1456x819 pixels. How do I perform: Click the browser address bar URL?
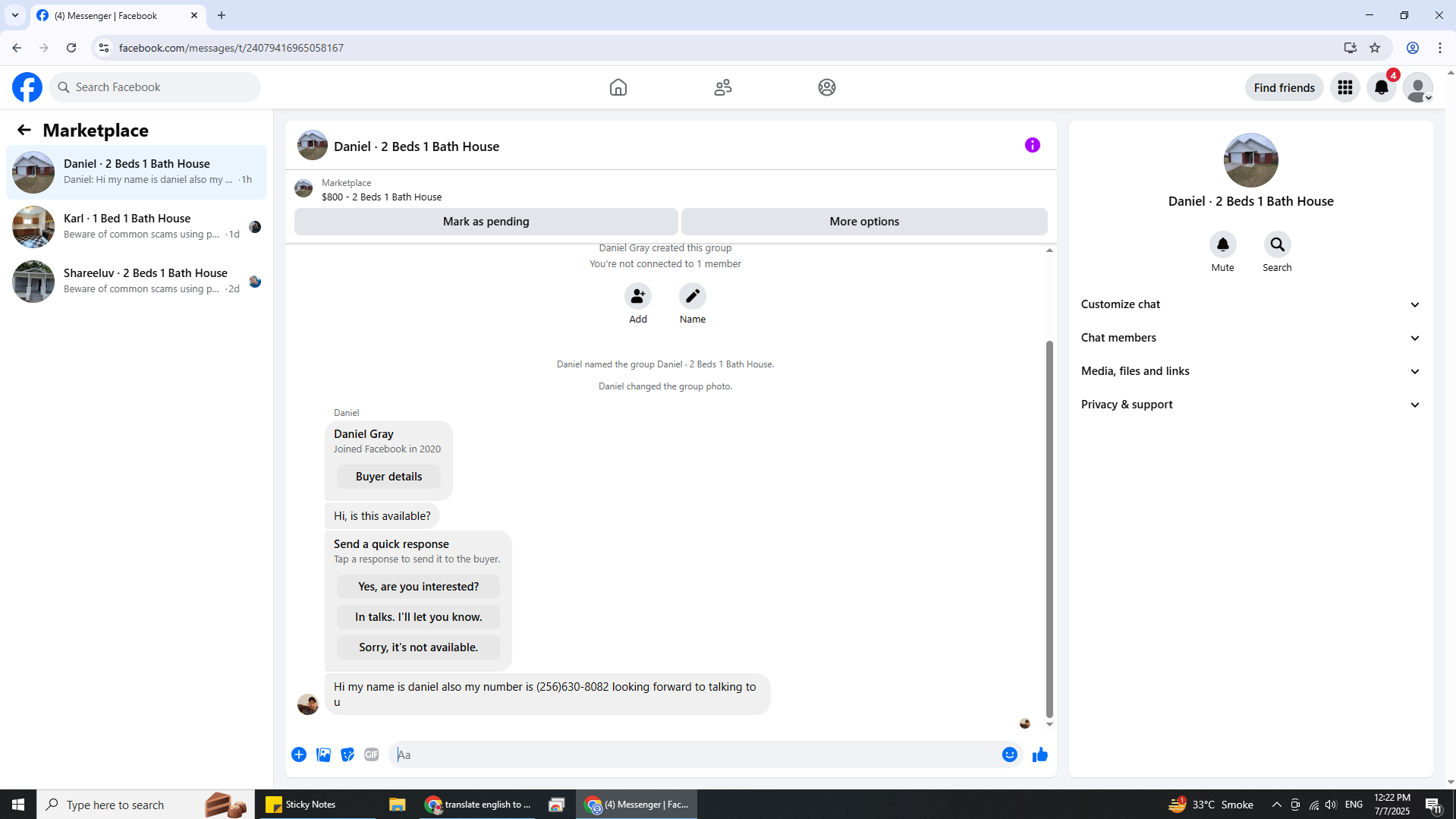[x=231, y=48]
